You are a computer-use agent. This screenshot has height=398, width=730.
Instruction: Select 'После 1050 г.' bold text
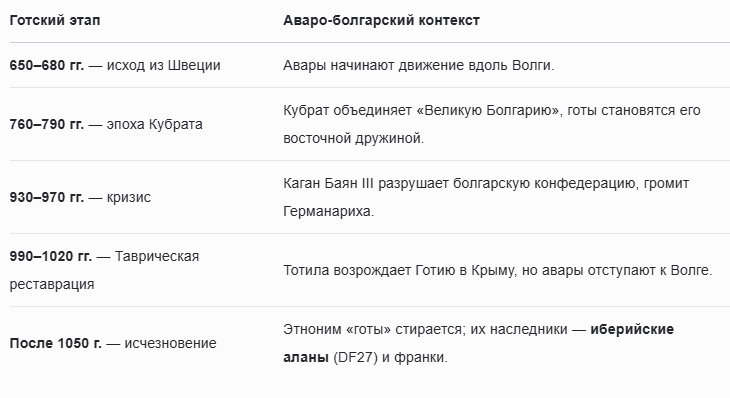pos(55,343)
